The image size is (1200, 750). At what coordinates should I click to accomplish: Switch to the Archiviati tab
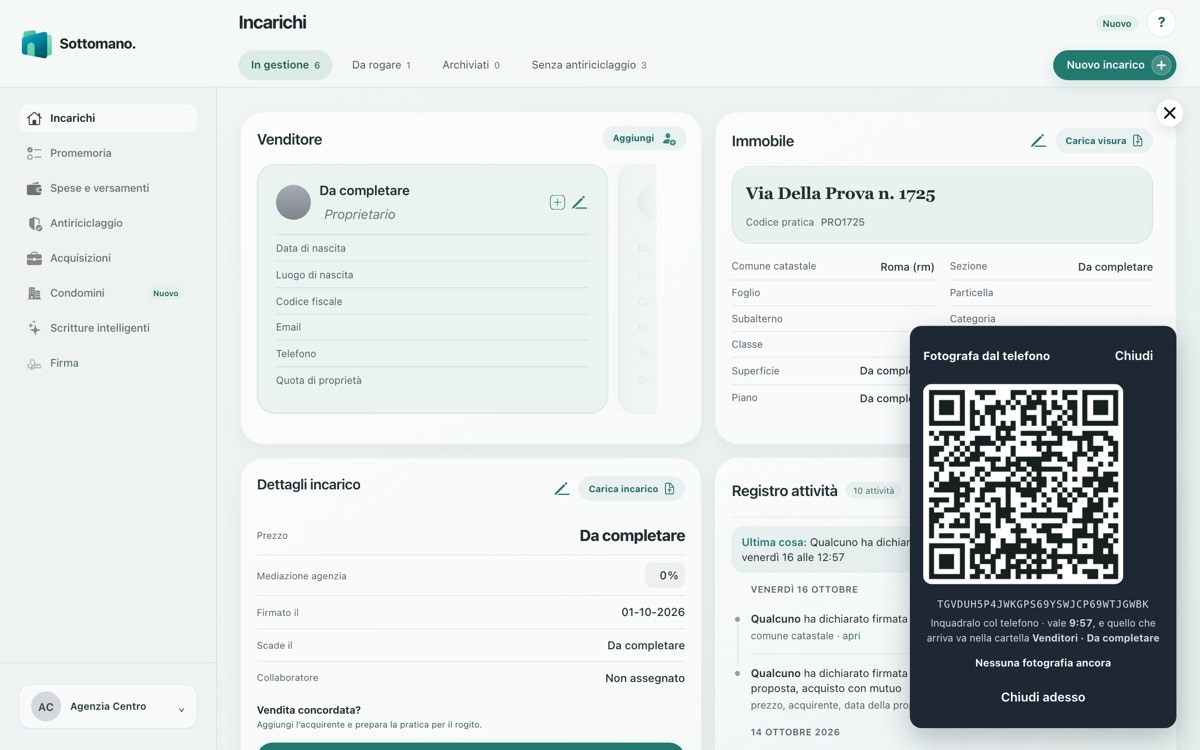click(471, 65)
